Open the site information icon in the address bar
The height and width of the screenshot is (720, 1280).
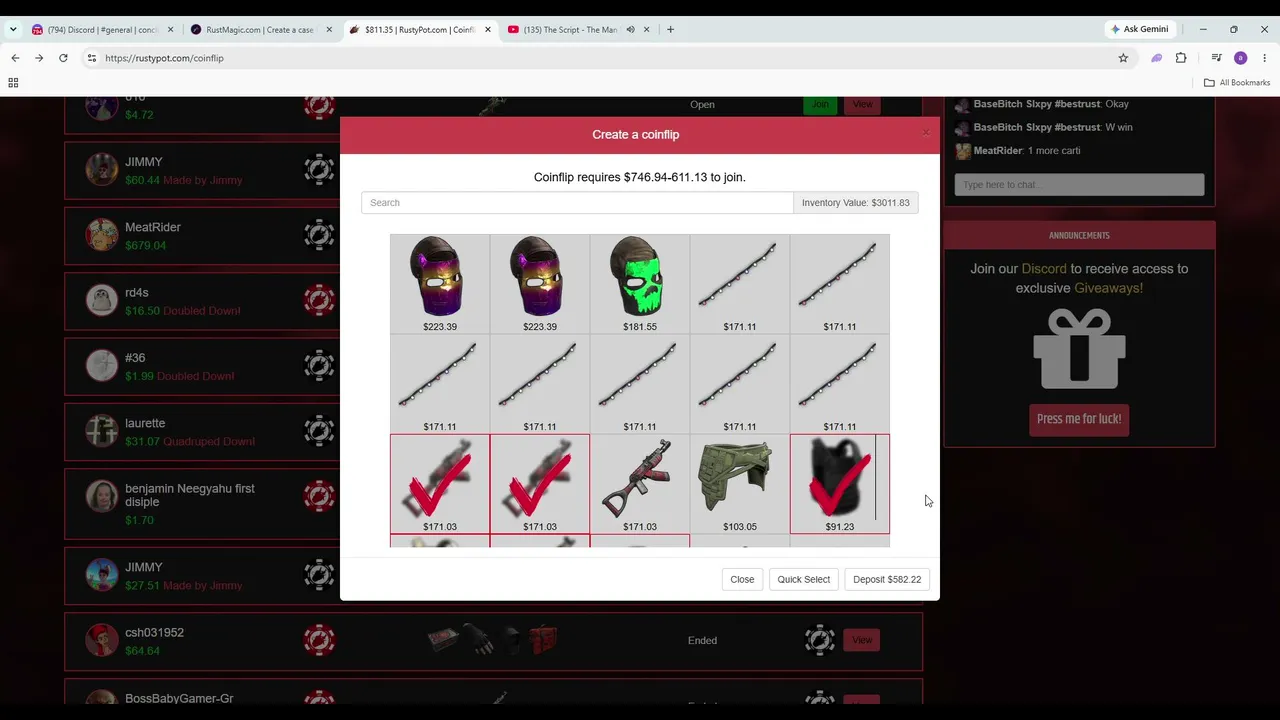click(x=92, y=58)
